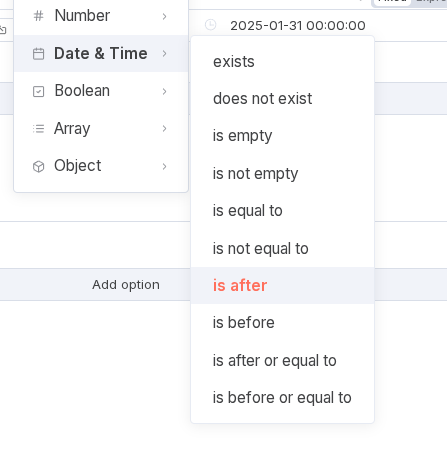Screen dimensions: 447x458
Task: Expand the Number submenu chevron
Action: click(x=164, y=16)
